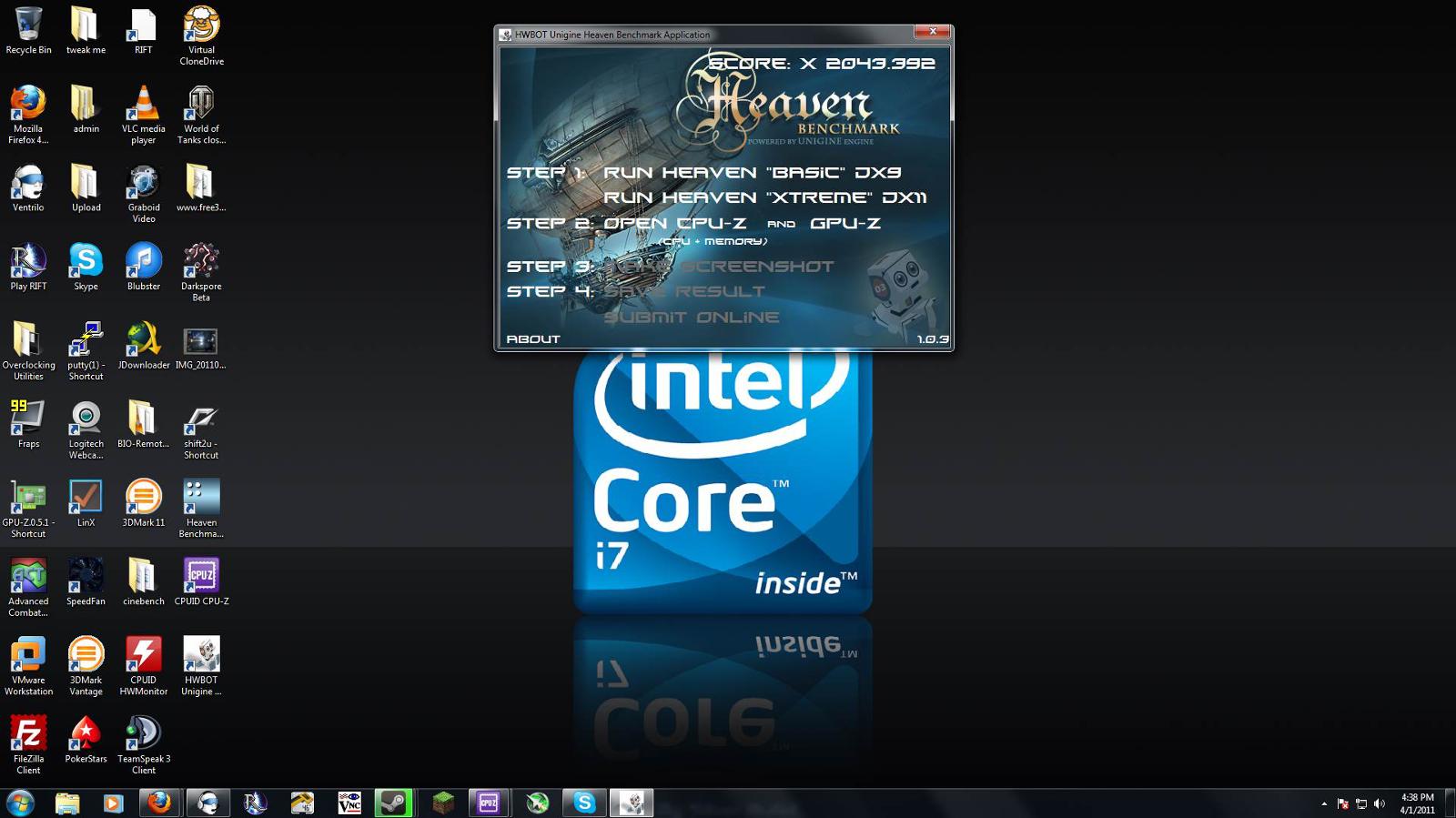The image size is (1456, 818).
Task: Select the Darkspore Beta desktop icon
Action: tap(201, 272)
